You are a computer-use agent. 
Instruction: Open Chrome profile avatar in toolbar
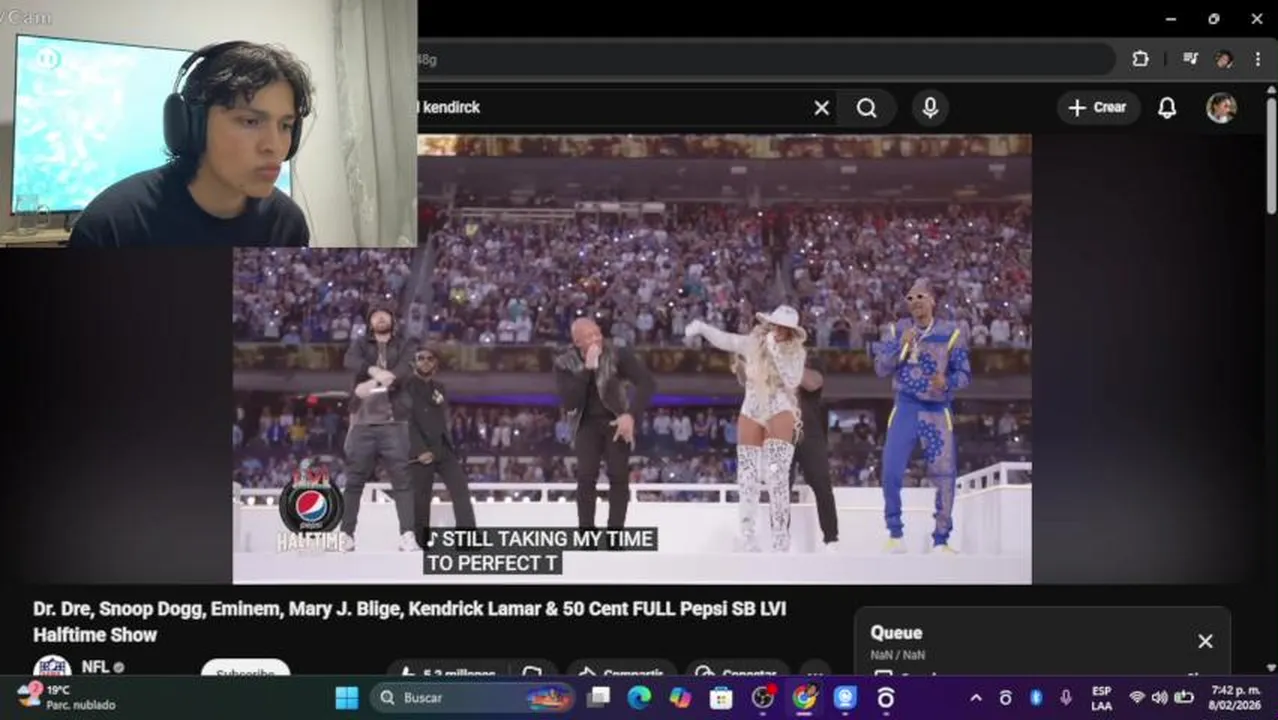pos(1224,59)
